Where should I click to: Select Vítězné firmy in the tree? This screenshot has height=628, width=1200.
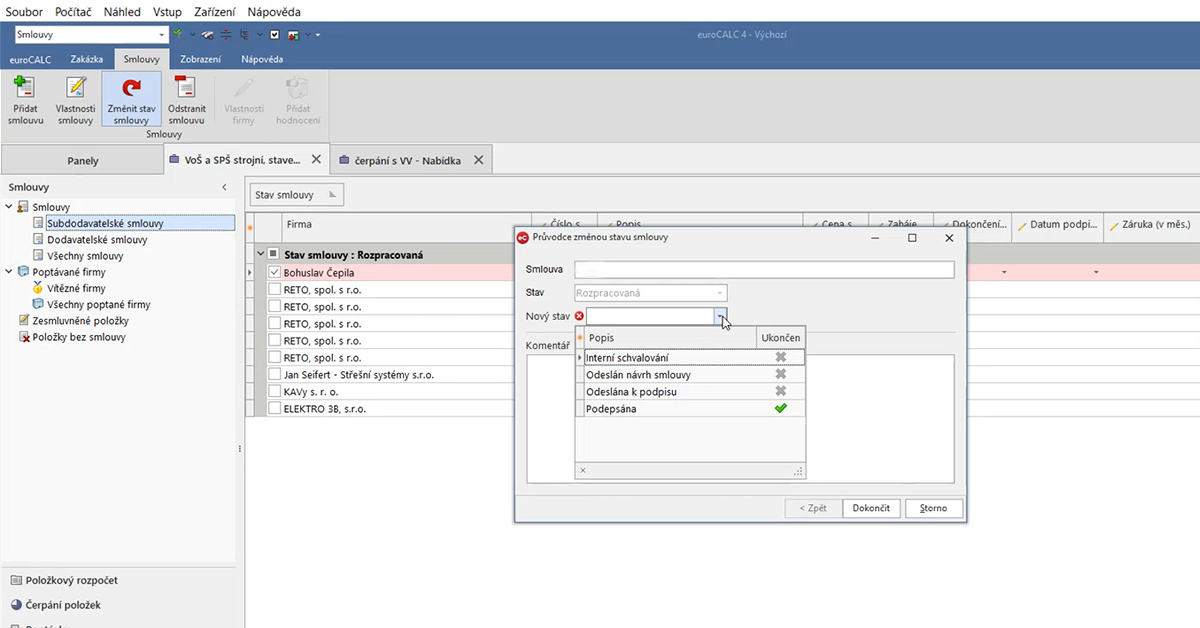coord(76,288)
